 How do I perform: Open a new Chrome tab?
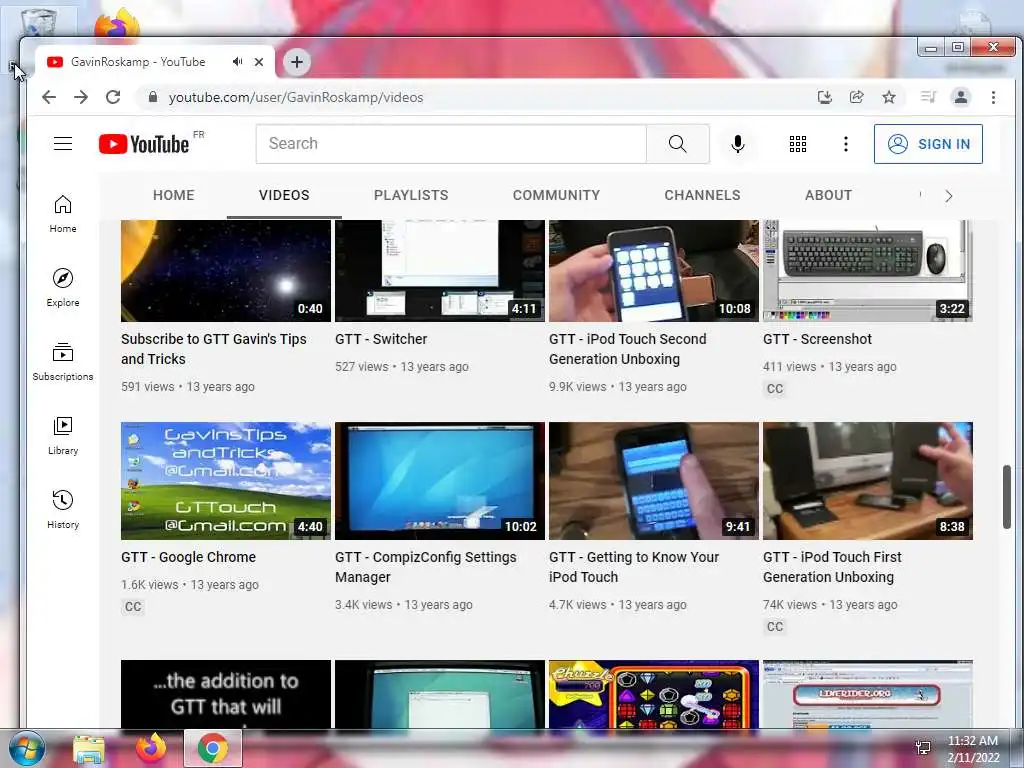(297, 62)
